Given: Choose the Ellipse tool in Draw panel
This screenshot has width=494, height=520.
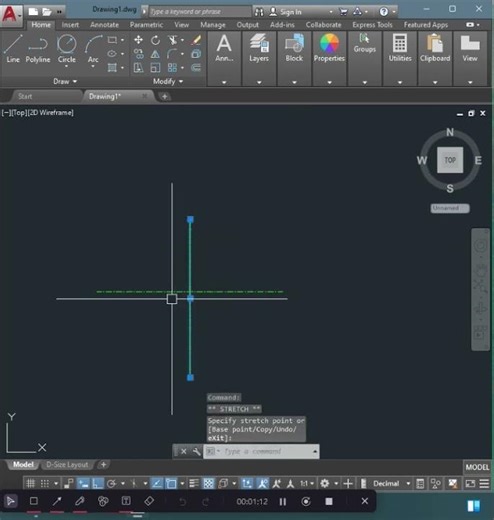Looking at the screenshot, I should pyautogui.click(x=112, y=54).
